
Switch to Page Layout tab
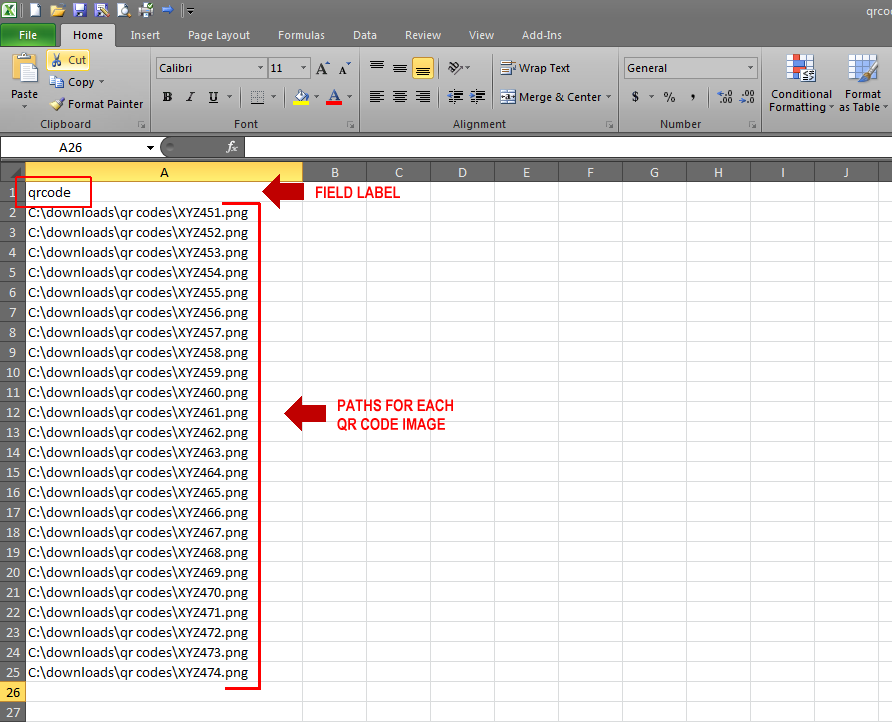pyautogui.click(x=219, y=35)
